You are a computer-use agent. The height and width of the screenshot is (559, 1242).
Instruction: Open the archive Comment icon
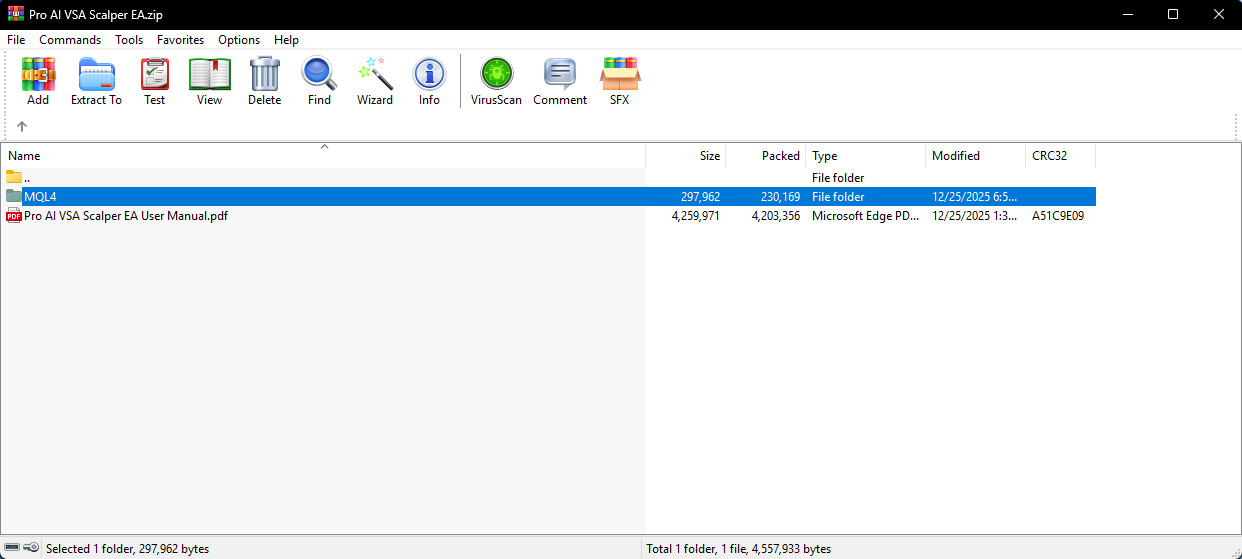(x=560, y=74)
